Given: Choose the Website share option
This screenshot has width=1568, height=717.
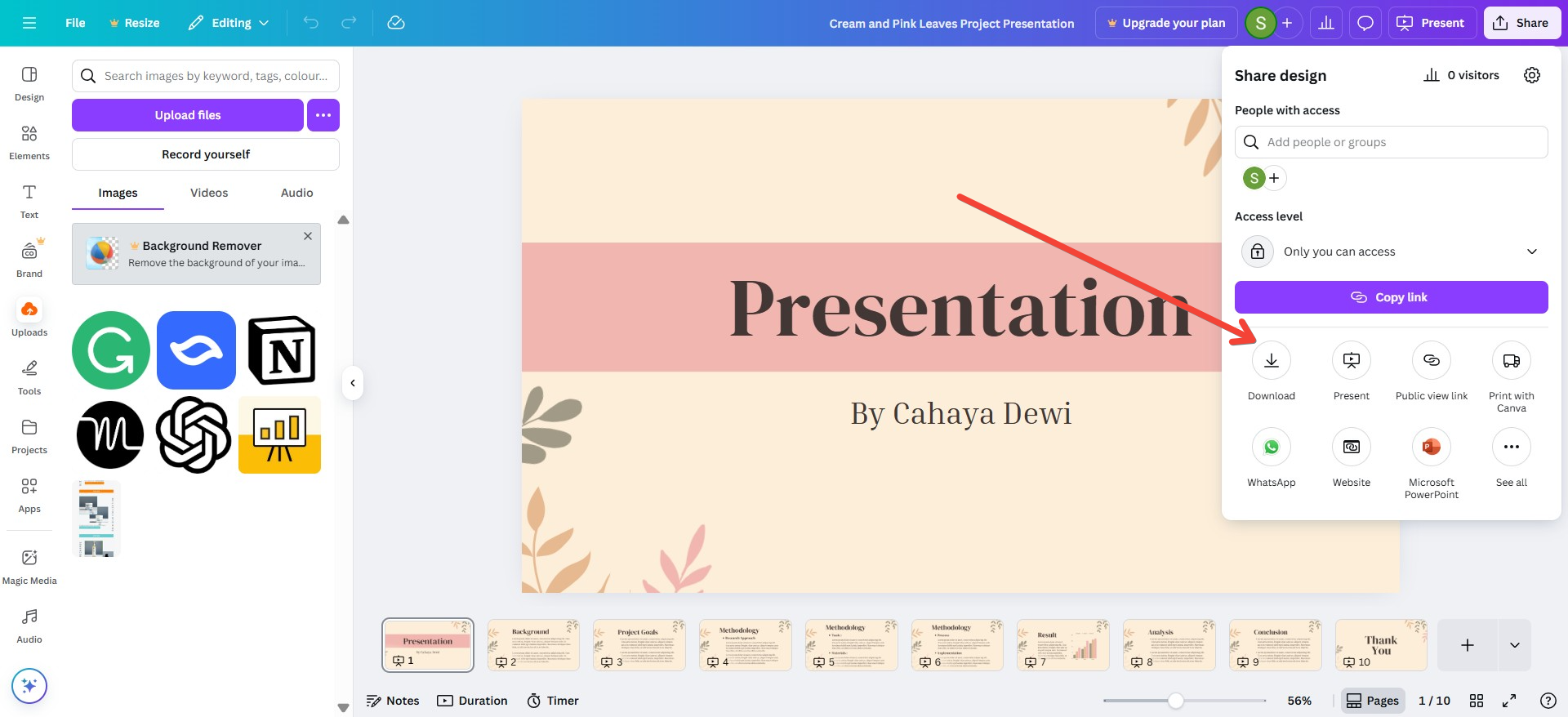Looking at the screenshot, I should coord(1352,458).
